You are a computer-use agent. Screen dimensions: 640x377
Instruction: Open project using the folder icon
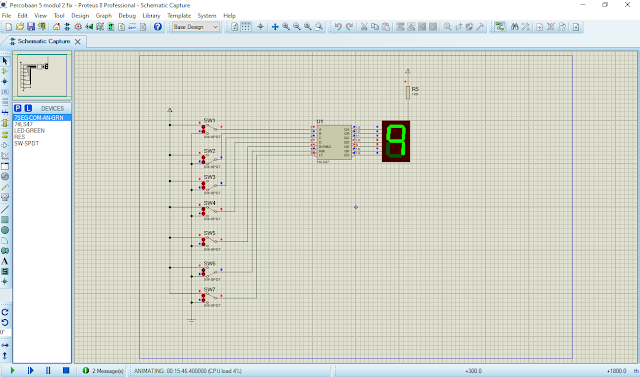coord(20,27)
